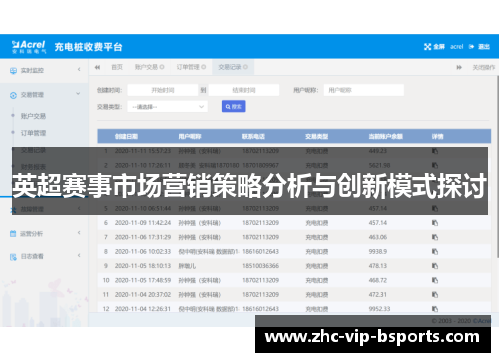Click balance value 9938.9
500x362 pixels.
coord(378,251)
